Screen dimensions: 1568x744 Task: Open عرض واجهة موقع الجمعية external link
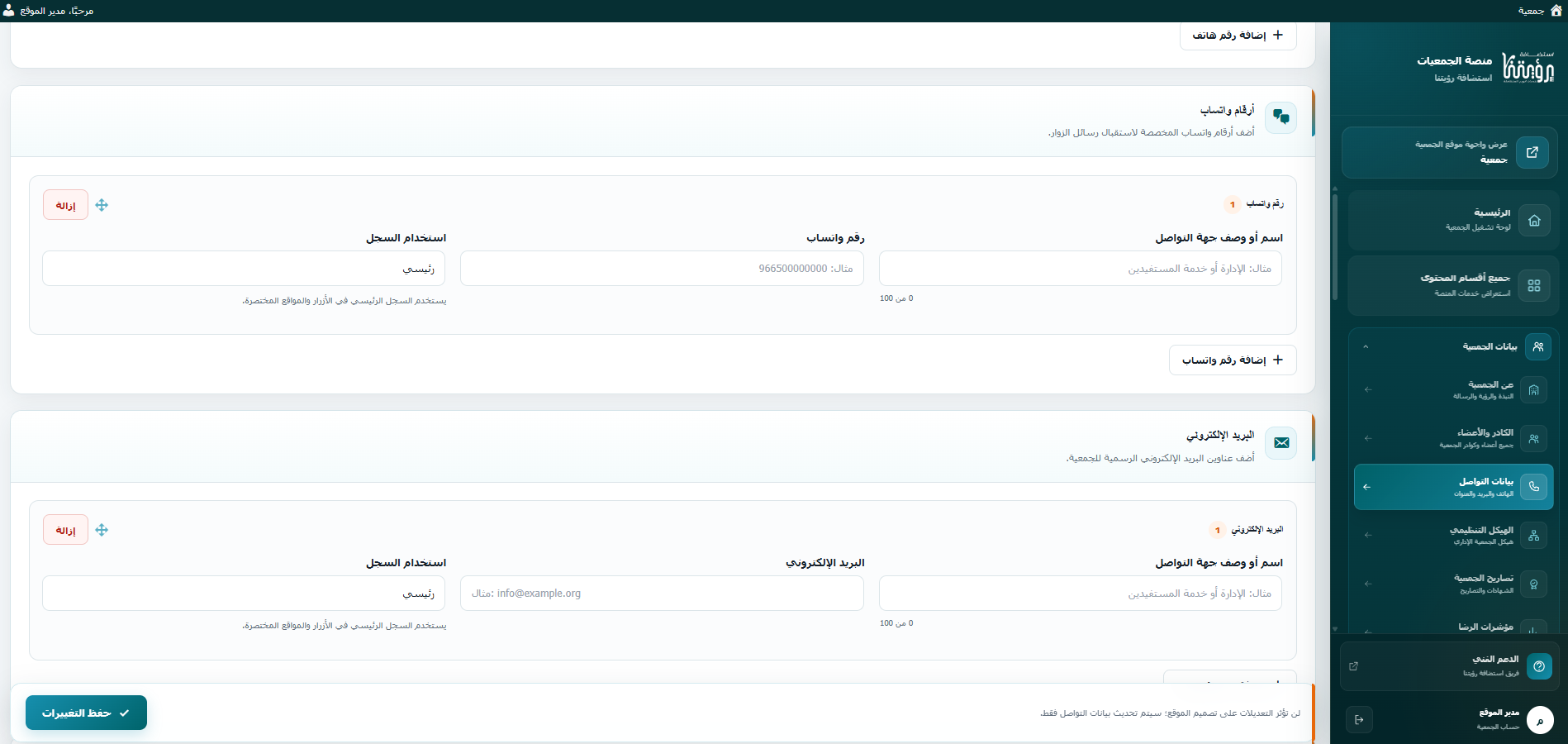(1450, 152)
